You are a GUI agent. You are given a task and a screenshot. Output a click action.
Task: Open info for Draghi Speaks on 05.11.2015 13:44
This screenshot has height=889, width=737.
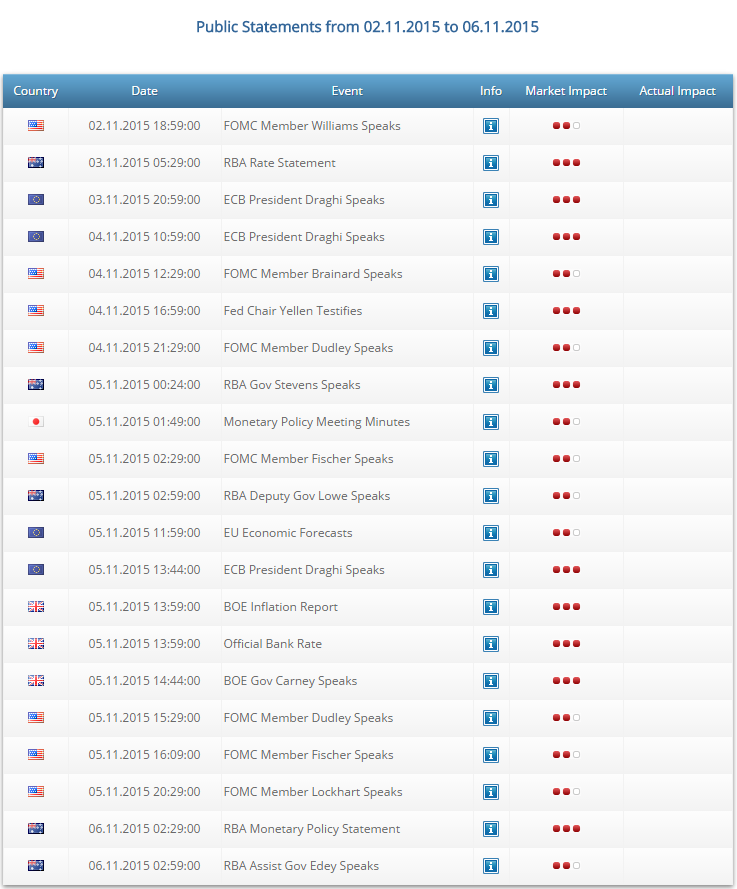coord(491,570)
